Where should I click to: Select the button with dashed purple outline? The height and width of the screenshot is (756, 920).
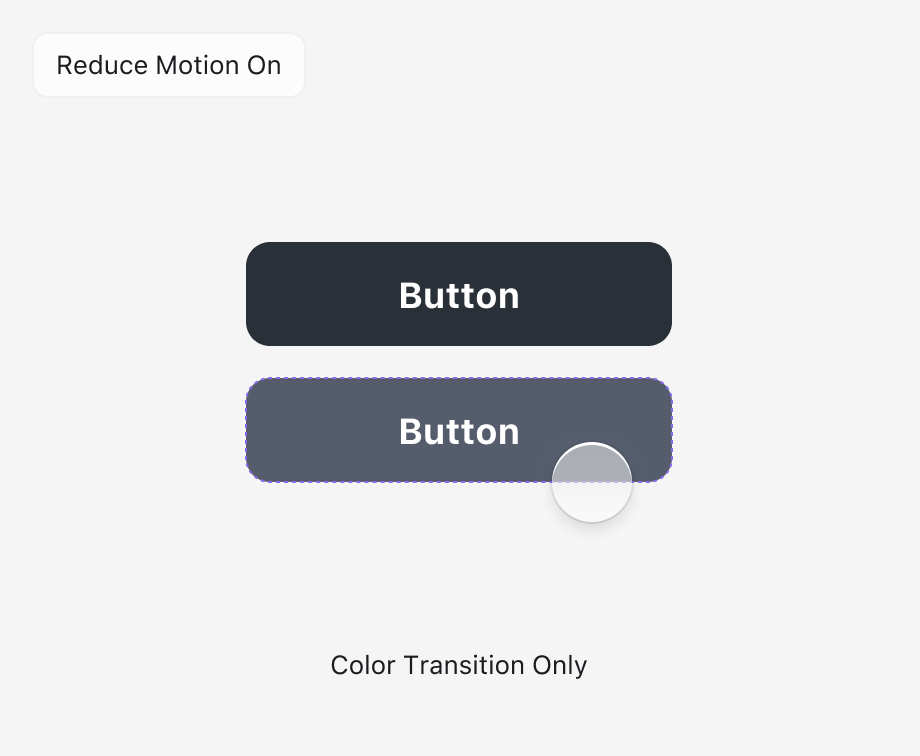[x=459, y=430]
